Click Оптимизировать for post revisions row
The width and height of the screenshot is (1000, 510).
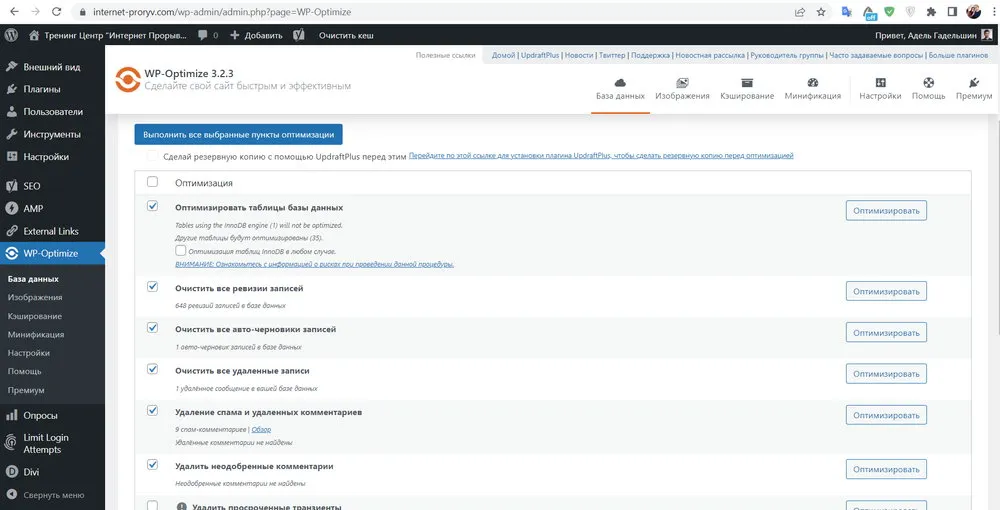(x=886, y=291)
